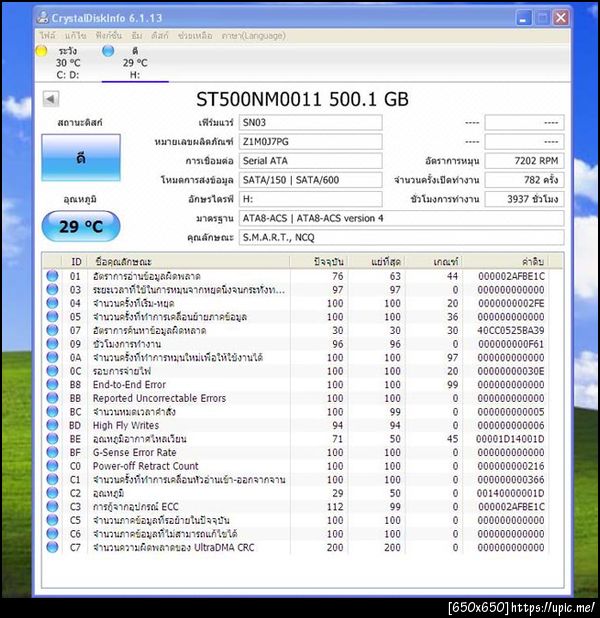
Task: Click status icon of attribute 09
Action: click(52, 344)
